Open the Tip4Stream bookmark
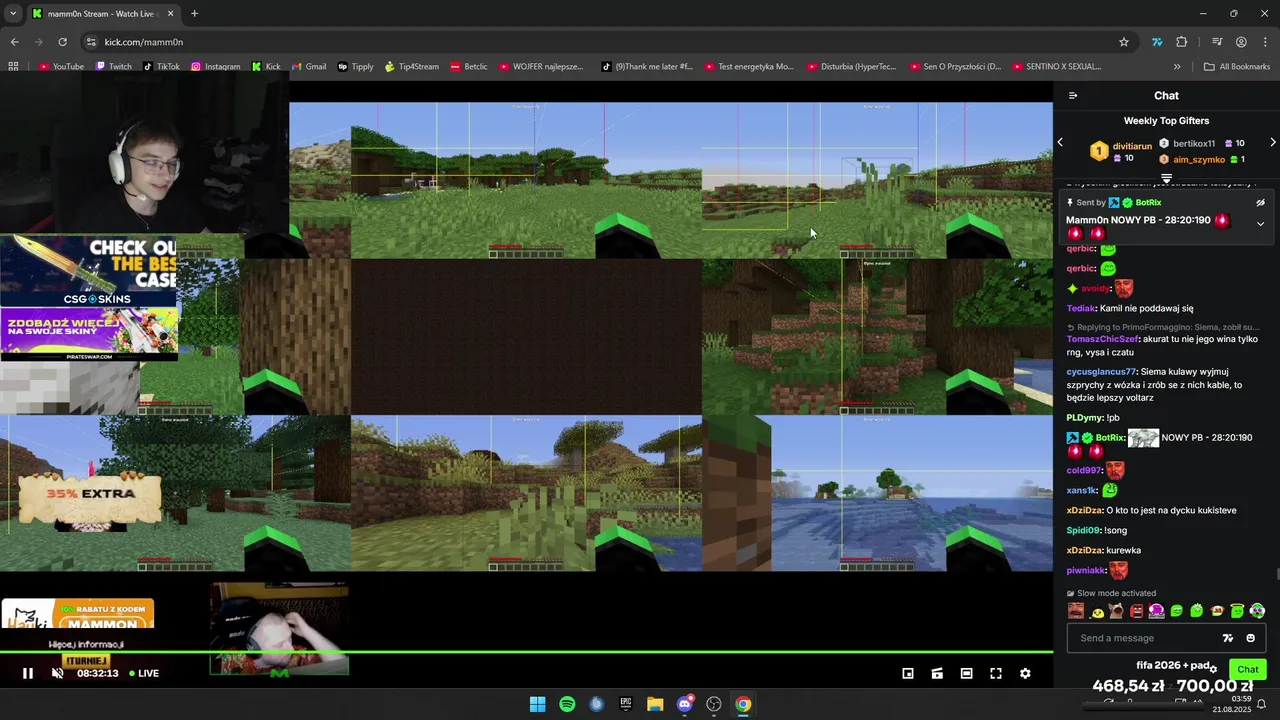This screenshot has width=1280, height=720. (411, 67)
